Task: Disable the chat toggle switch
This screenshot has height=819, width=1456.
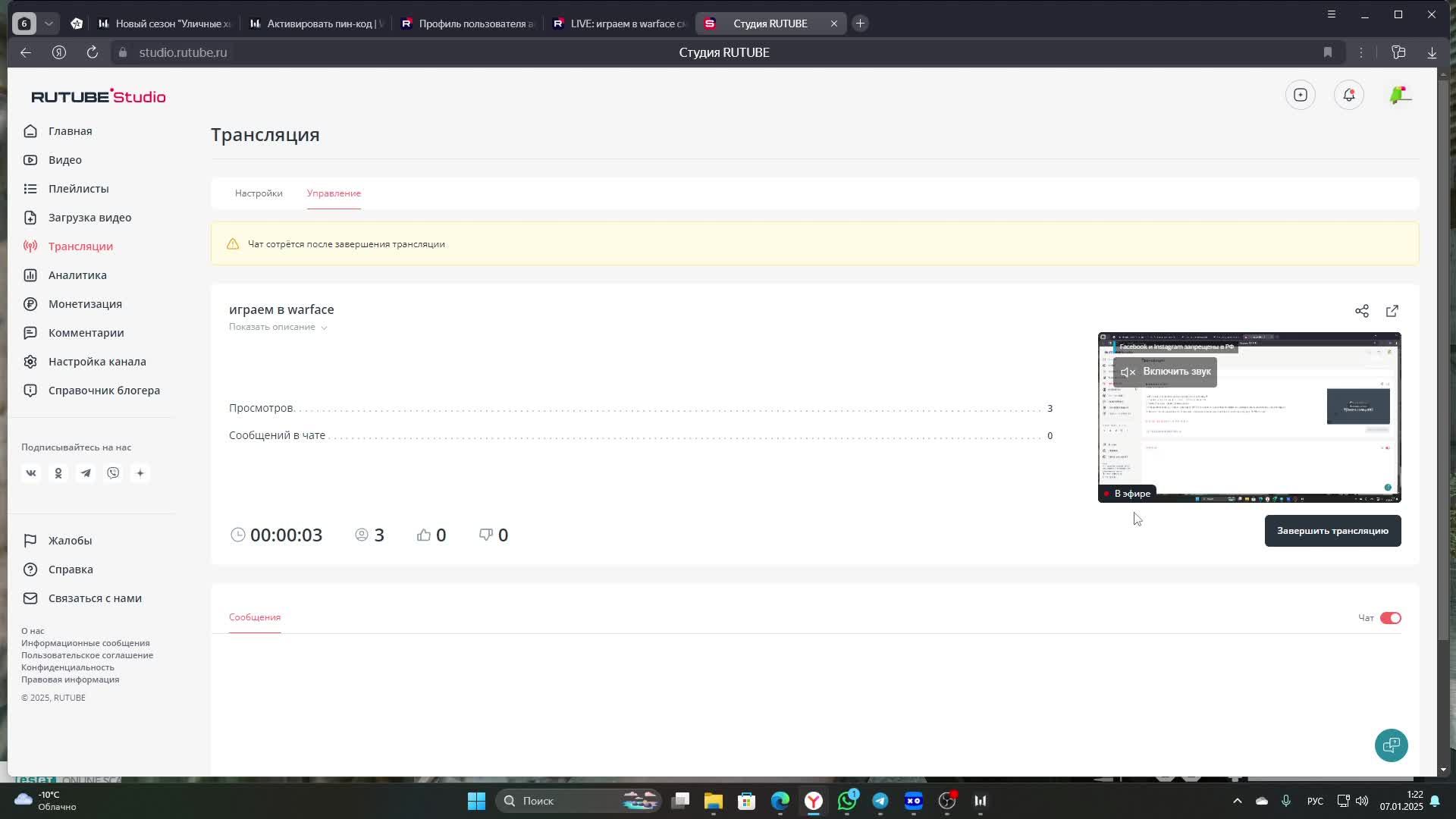Action: point(1390,618)
